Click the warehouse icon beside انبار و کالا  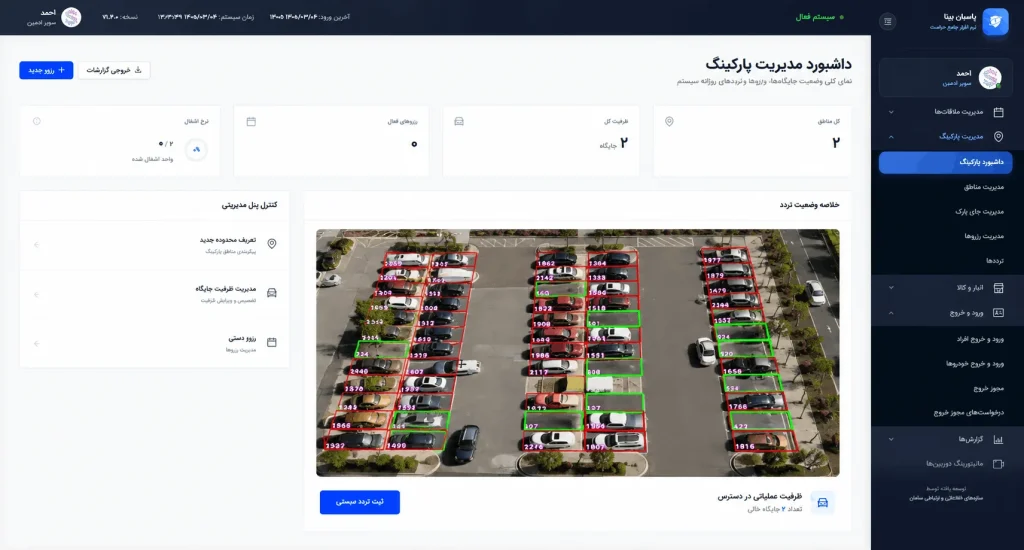pyautogui.click(x=998, y=287)
